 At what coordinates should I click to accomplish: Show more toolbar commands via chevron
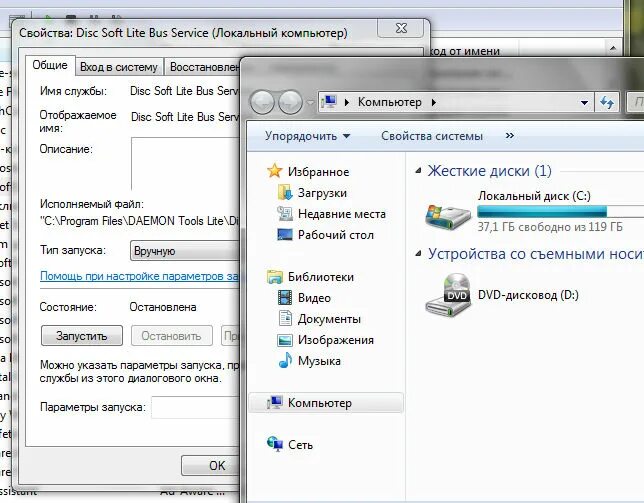click(x=510, y=136)
